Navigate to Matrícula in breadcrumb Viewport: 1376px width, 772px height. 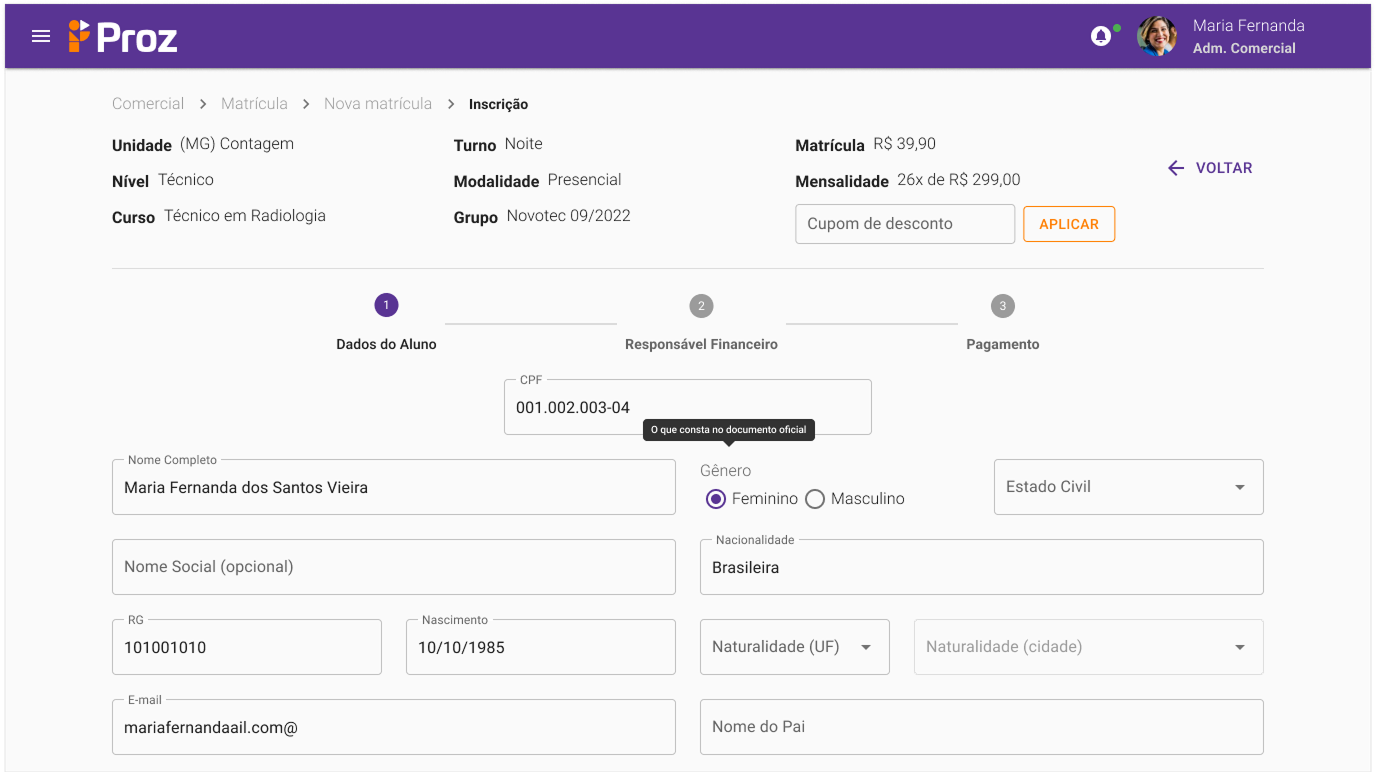pyautogui.click(x=254, y=104)
